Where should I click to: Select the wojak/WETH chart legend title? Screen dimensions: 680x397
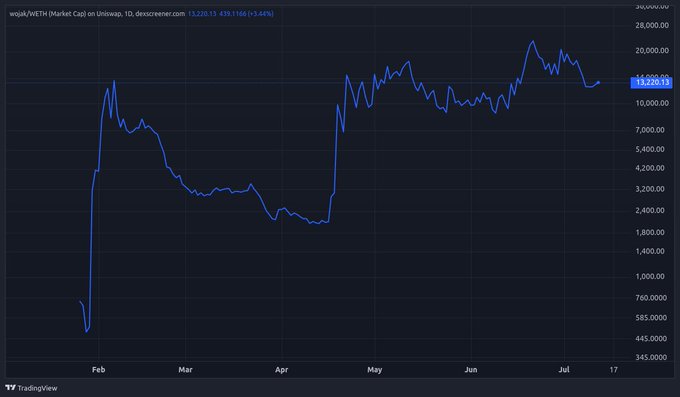click(x=97, y=14)
